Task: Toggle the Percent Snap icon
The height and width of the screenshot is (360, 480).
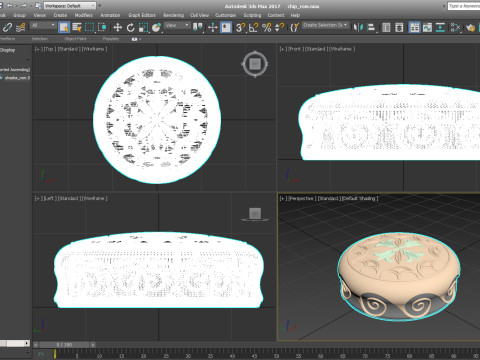Action: [267, 27]
